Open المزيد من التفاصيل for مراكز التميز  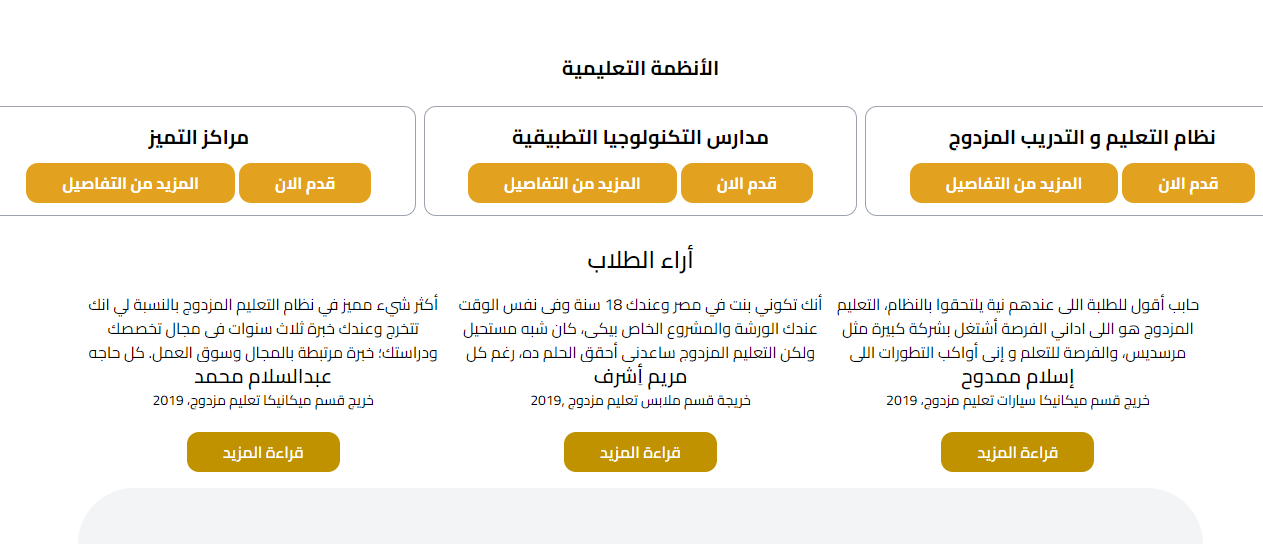130,184
